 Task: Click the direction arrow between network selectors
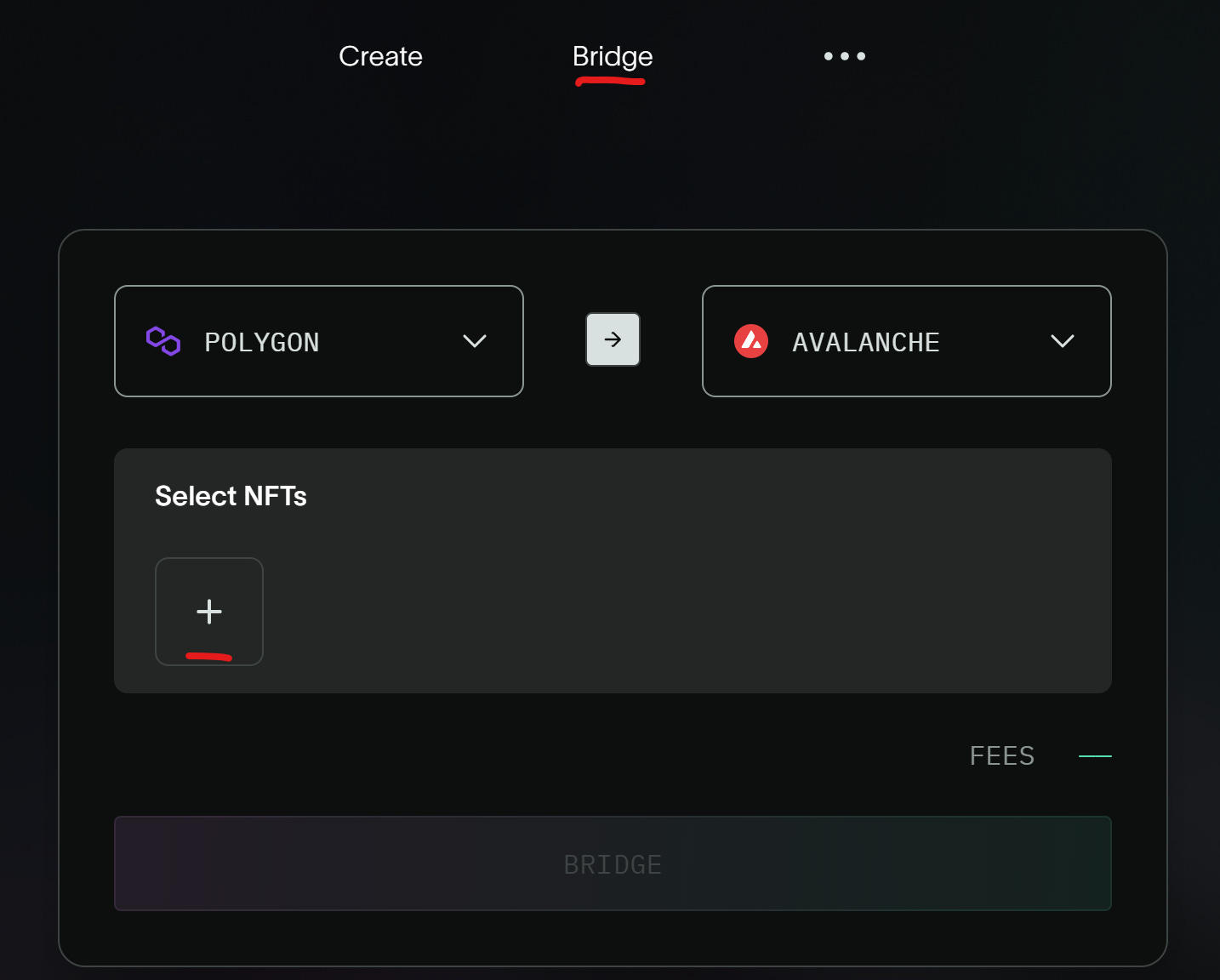(613, 339)
